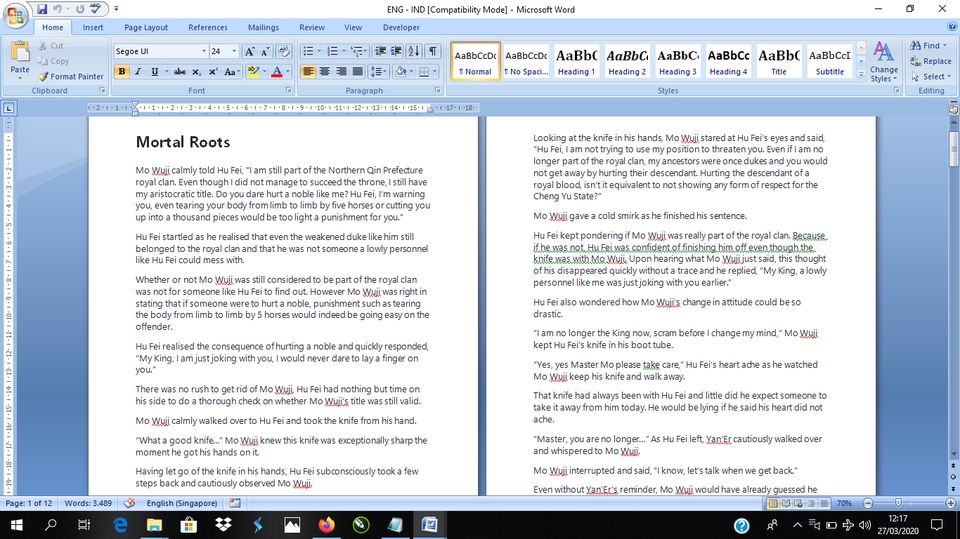Click the tab selector at ruler corner

coord(9,108)
